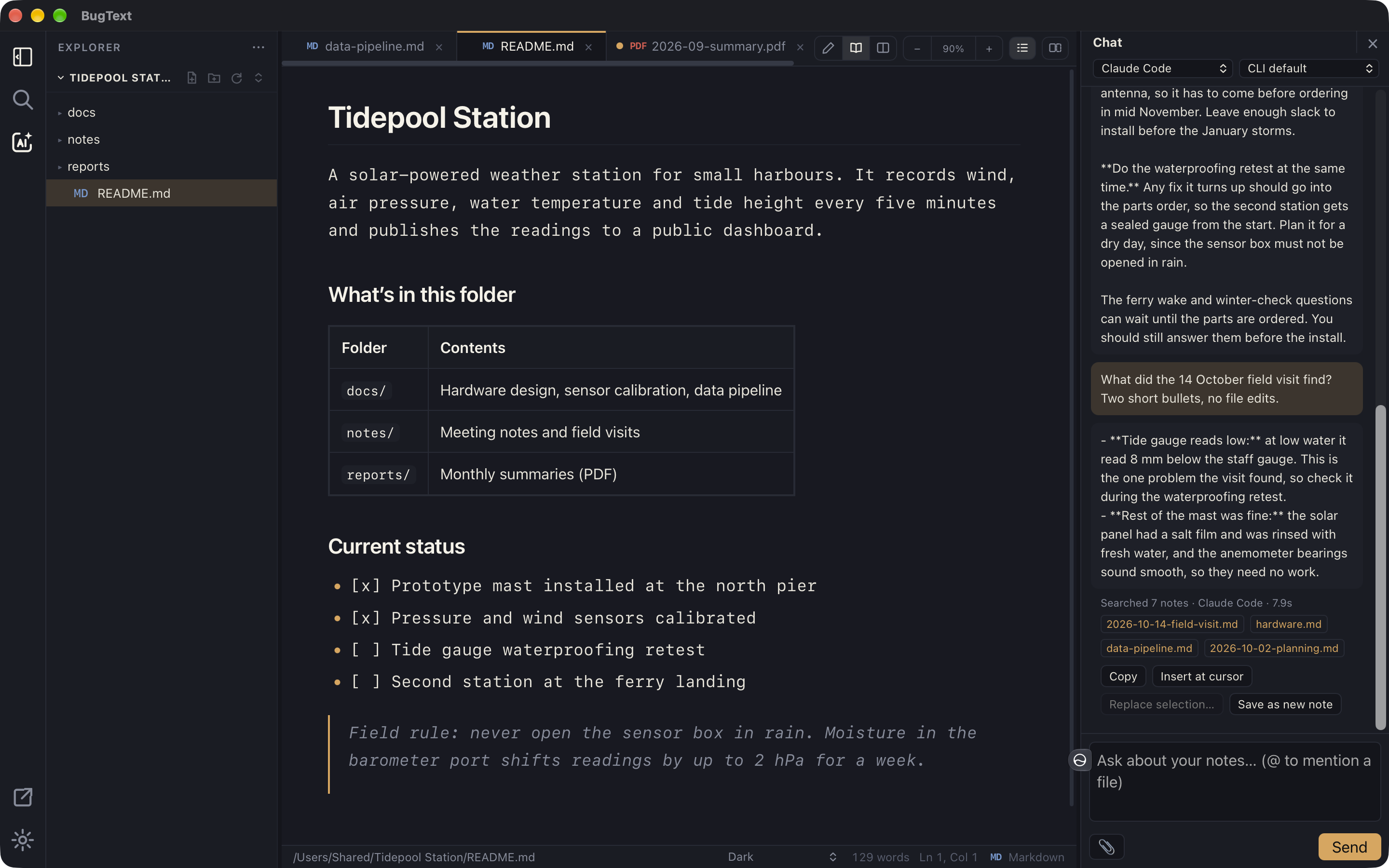This screenshot has height=868, width=1389.
Task: Collapse all folders in explorer
Action: [259, 78]
